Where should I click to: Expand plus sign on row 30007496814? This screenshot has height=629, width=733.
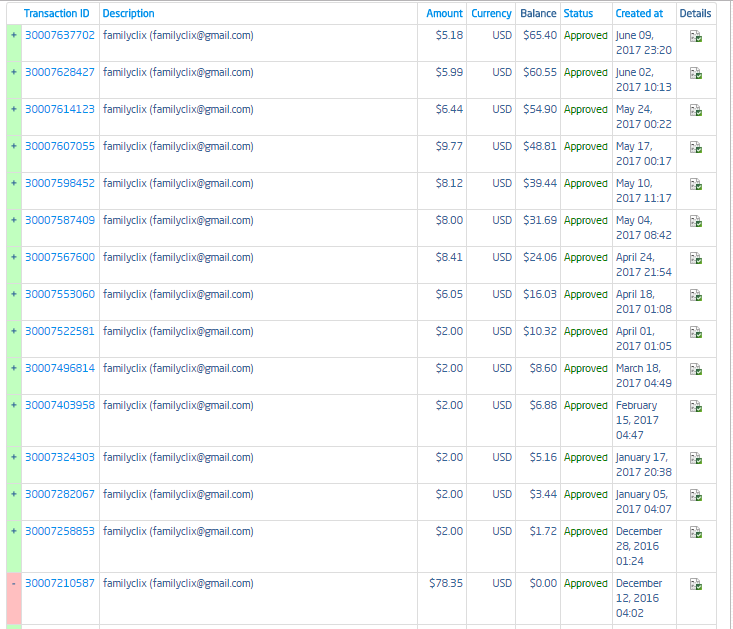pos(14,368)
